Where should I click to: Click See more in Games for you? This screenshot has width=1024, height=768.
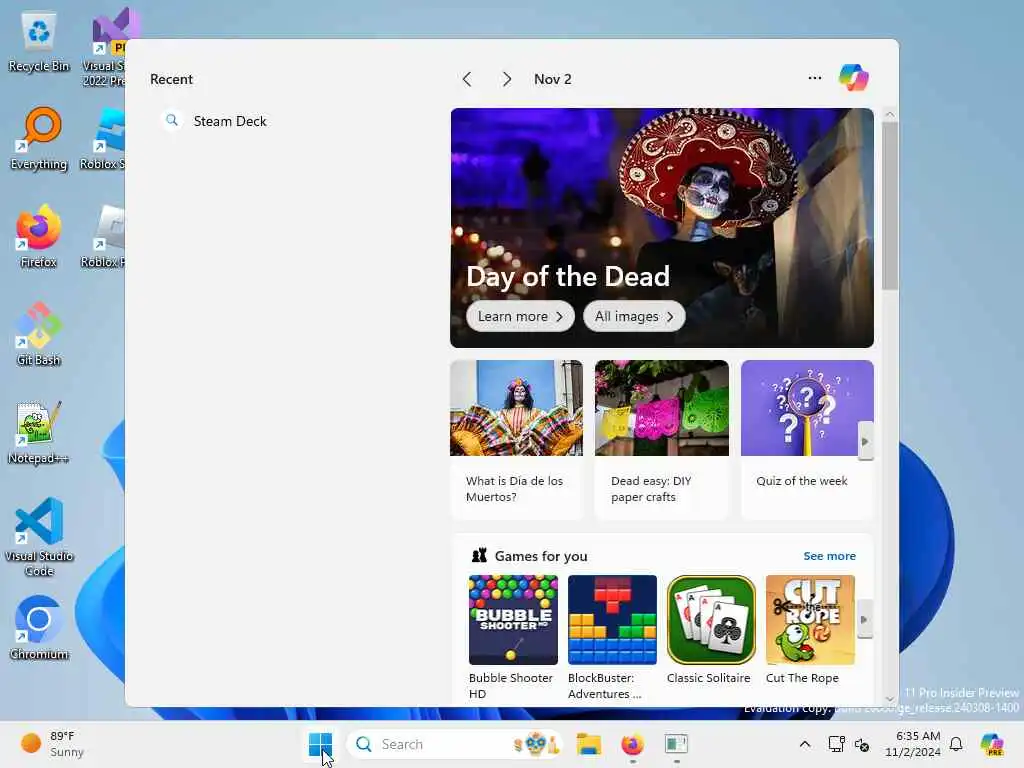829,556
